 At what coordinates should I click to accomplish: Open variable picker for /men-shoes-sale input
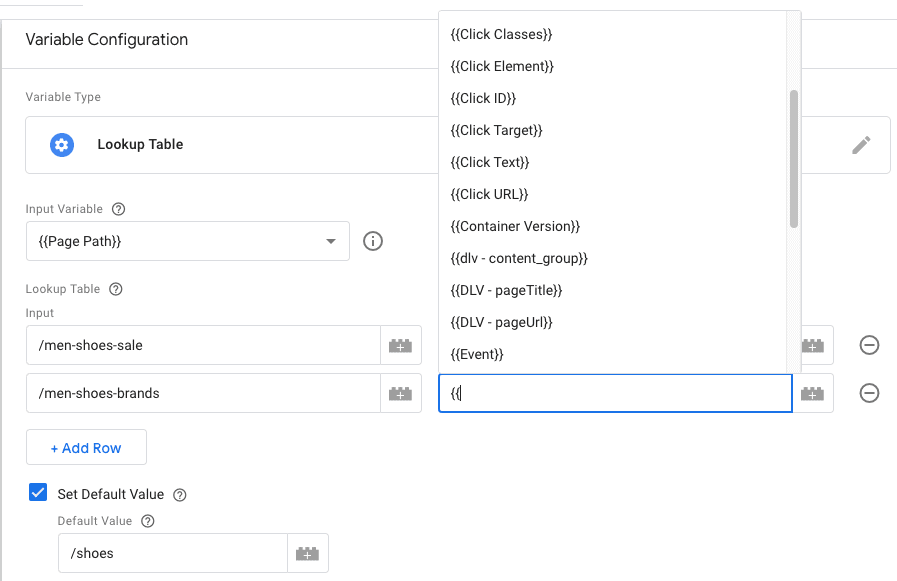(x=400, y=345)
